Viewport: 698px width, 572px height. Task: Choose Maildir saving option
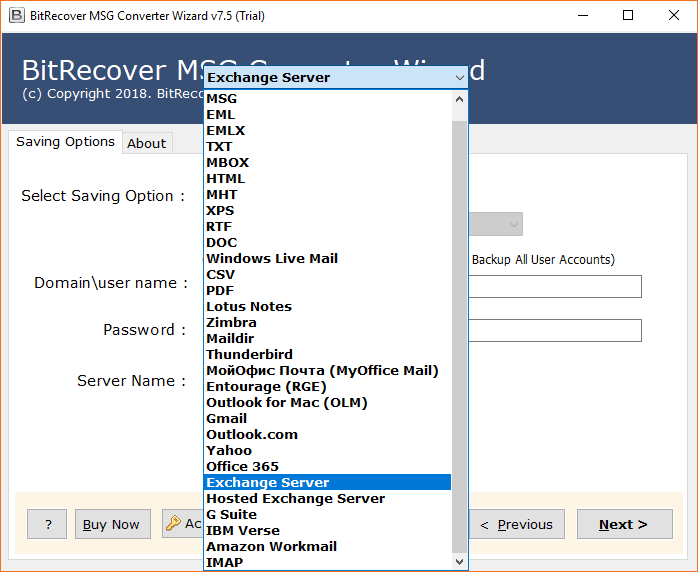[327, 339]
